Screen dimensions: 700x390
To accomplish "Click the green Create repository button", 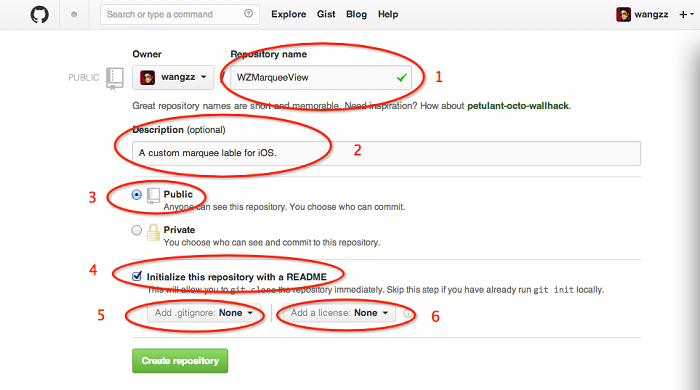I will pos(180,361).
